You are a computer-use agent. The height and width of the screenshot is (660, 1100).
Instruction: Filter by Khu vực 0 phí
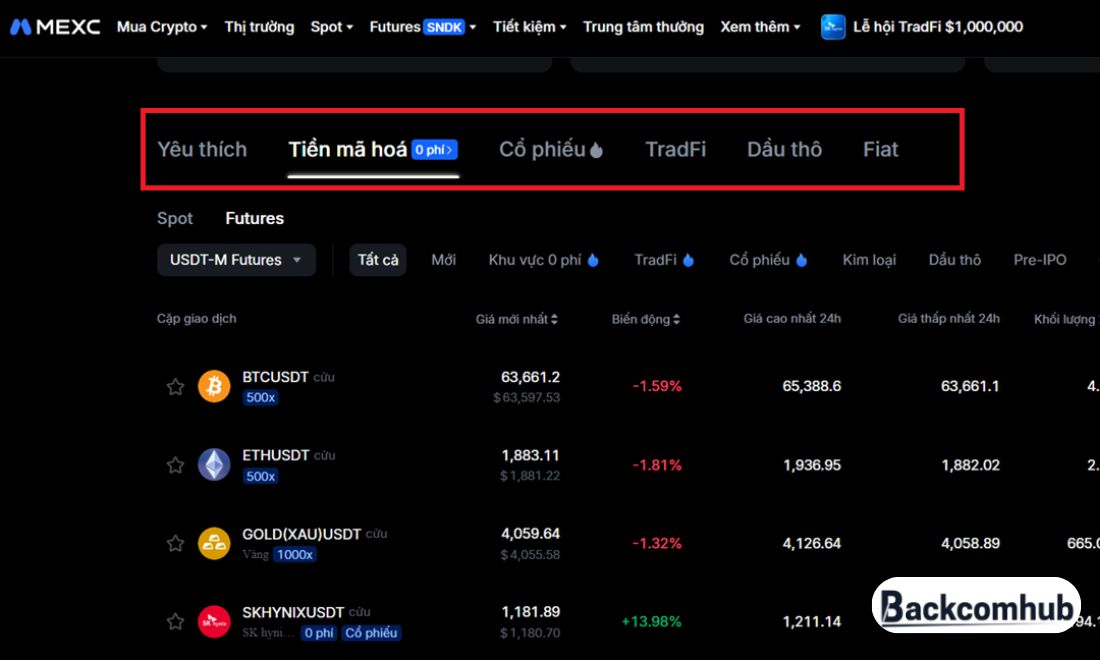tap(535, 260)
